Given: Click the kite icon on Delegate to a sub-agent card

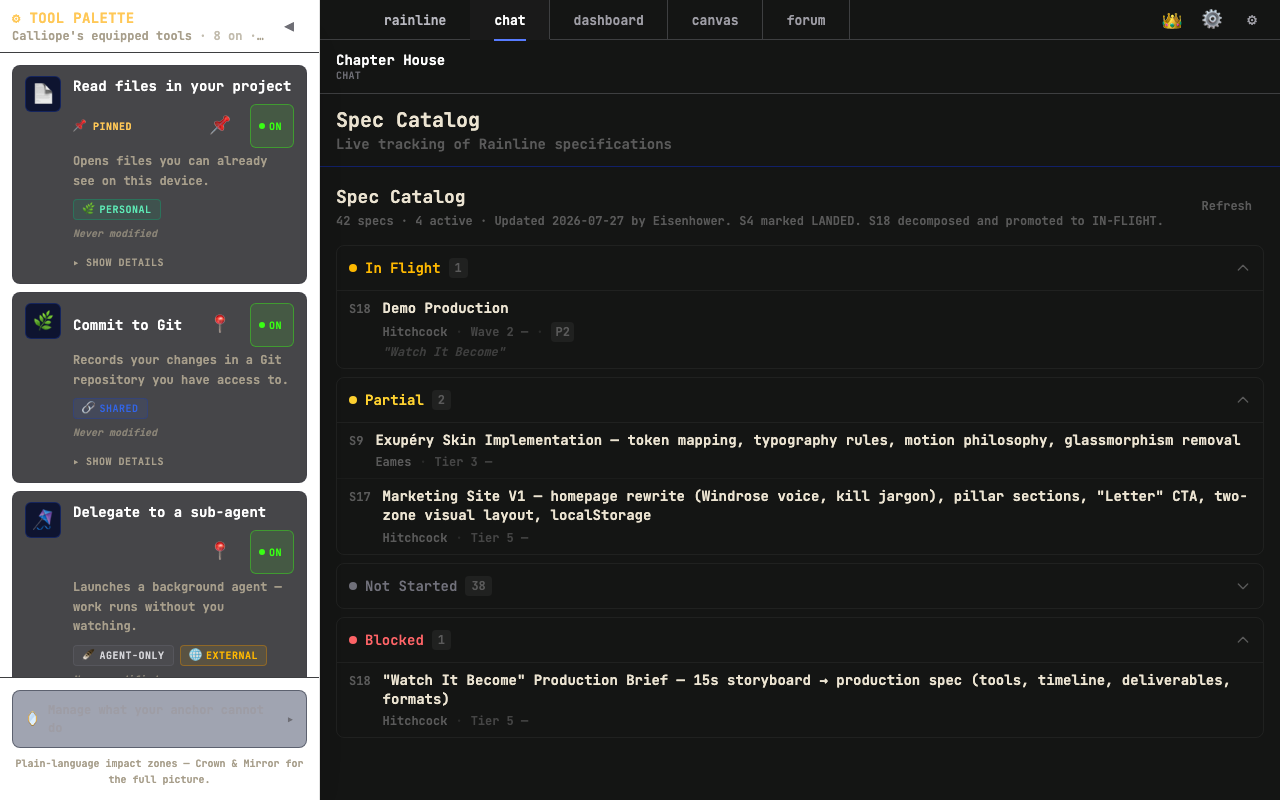Looking at the screenshot, I should [43, 520].
